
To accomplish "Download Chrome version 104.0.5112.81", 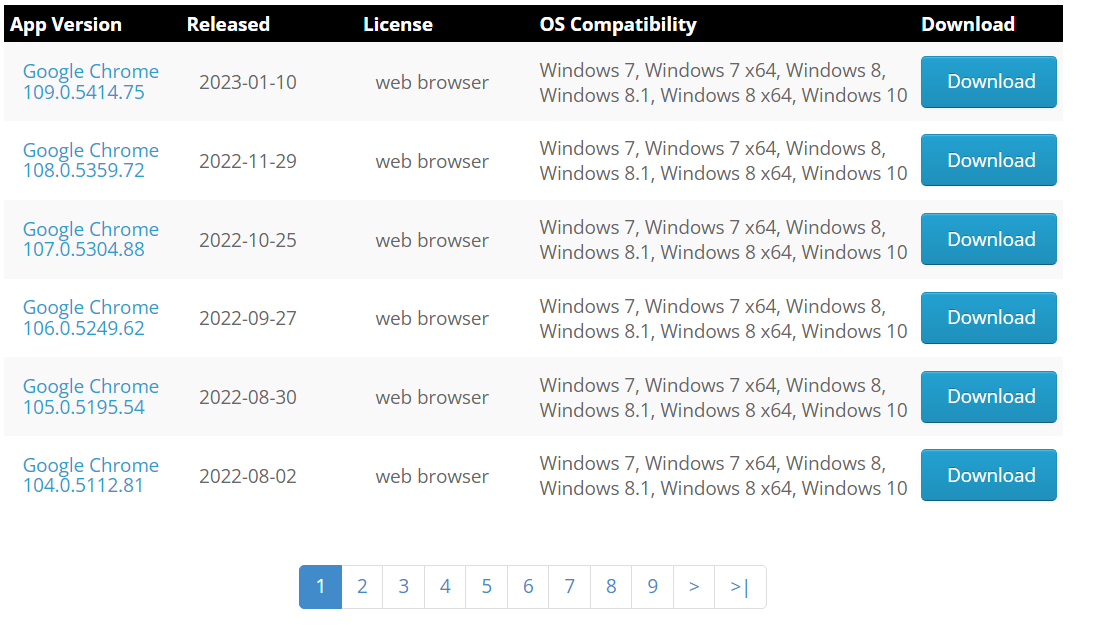I will click(988, 476).
